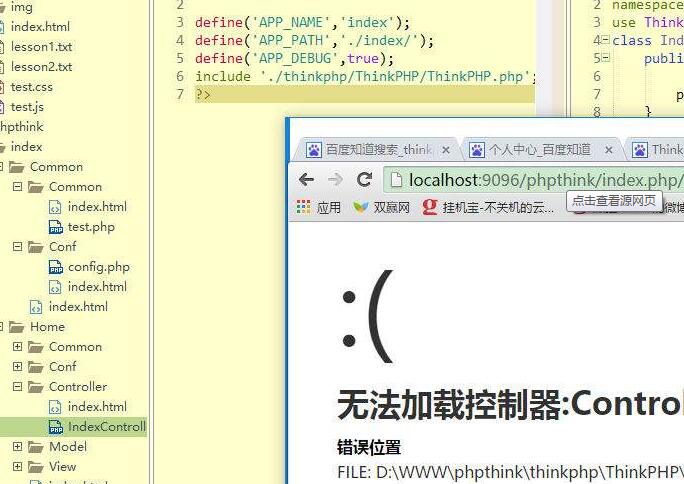Select lesson2.txt in the file tree
The image size is (684, 484).
[41, 67]
